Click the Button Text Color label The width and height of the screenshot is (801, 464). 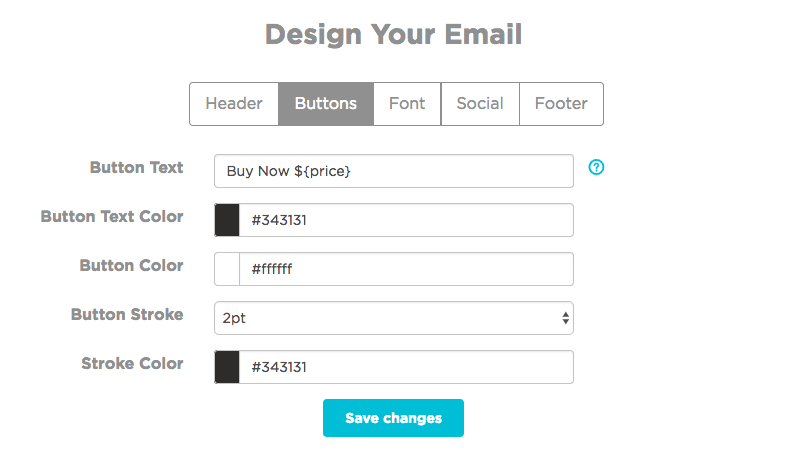(x=112, y=217)
